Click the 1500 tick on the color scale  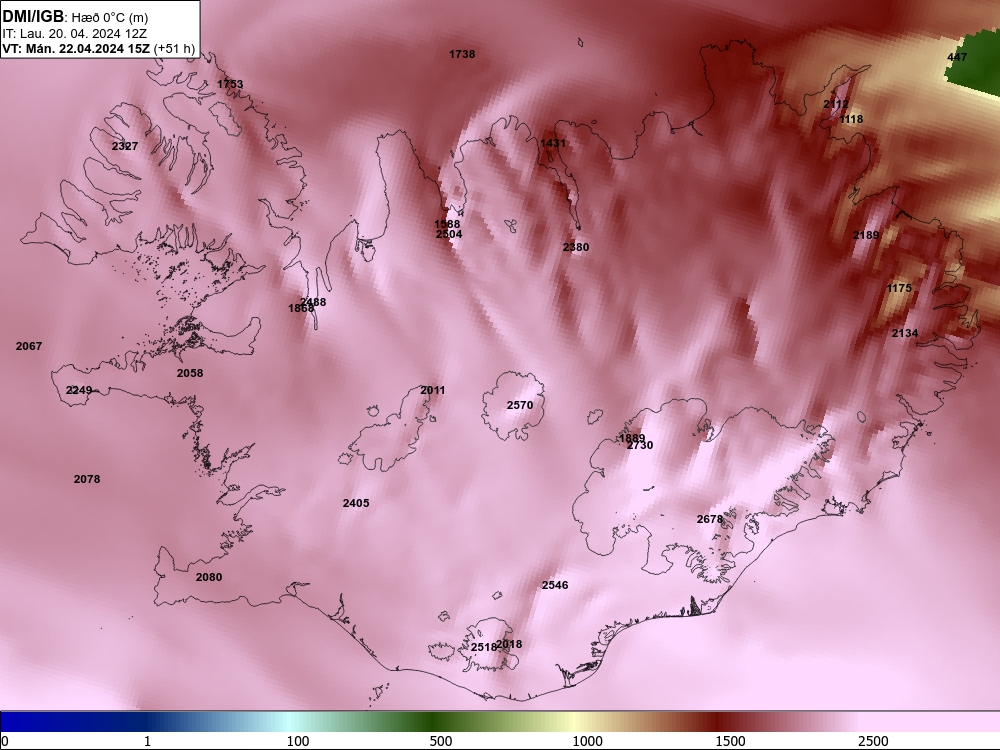(x=730, y=741)
